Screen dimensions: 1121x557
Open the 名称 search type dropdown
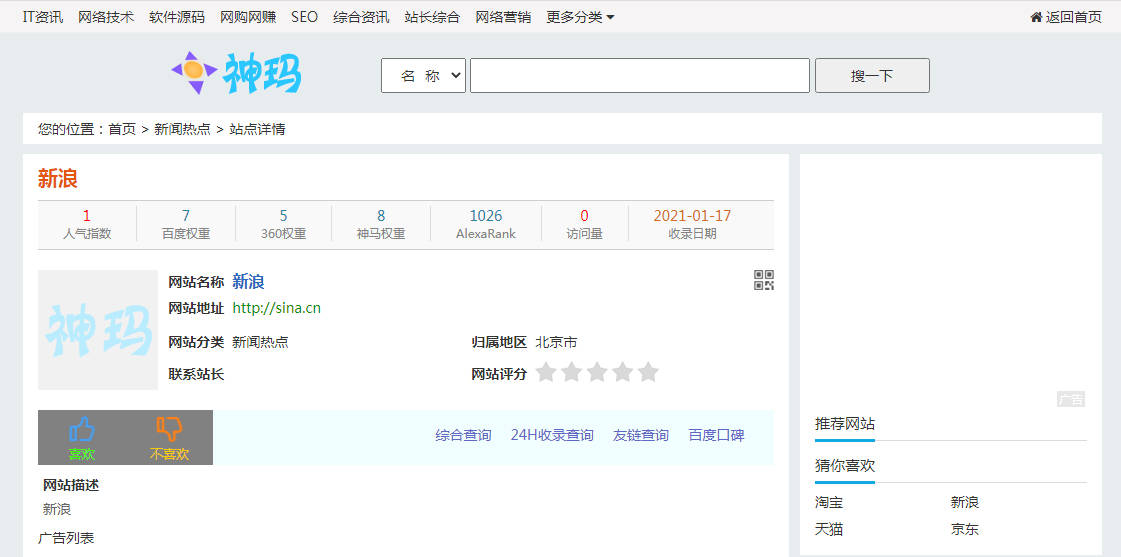pyautogui.click(x=423, y=76)
